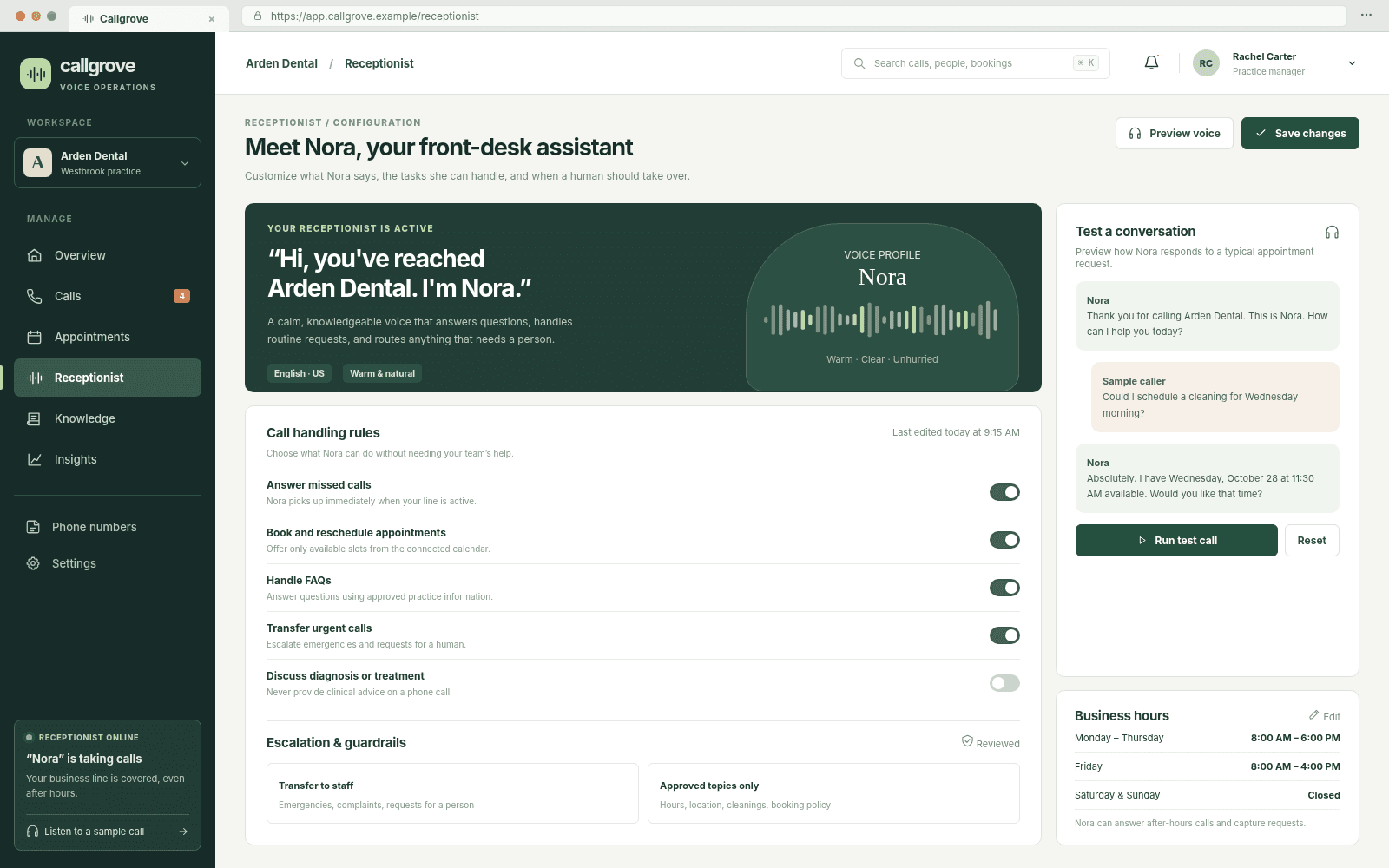Viewport: 1389px width, 868px height.
Task: Click the Calls phone icon
Action: tap(35, 296)
